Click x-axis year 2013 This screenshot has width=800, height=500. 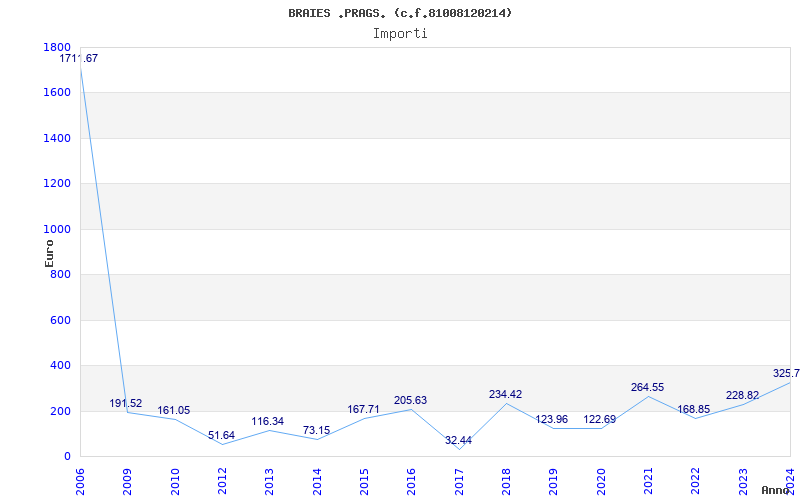click(269, 482)
